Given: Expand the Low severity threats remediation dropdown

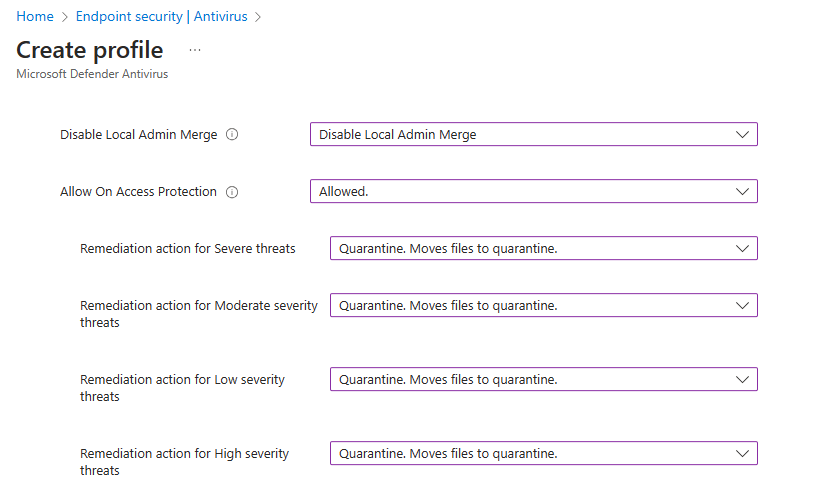Looking at the screenshot, I should pos(543,380).
